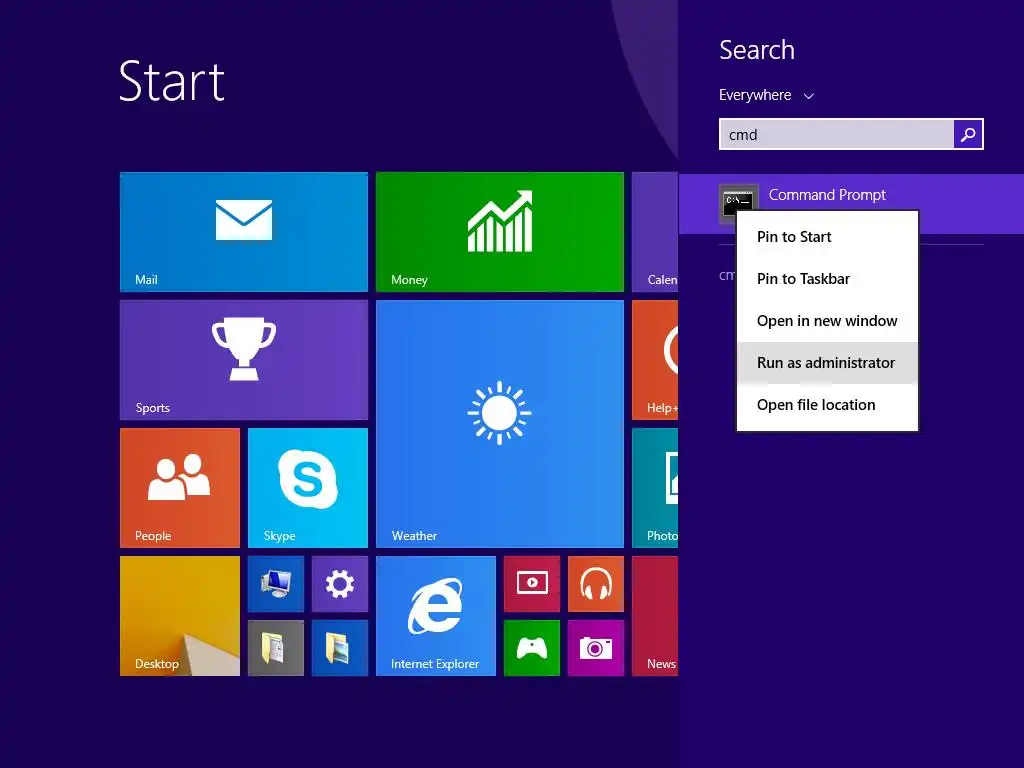Open the People tile

coord(180,488)
